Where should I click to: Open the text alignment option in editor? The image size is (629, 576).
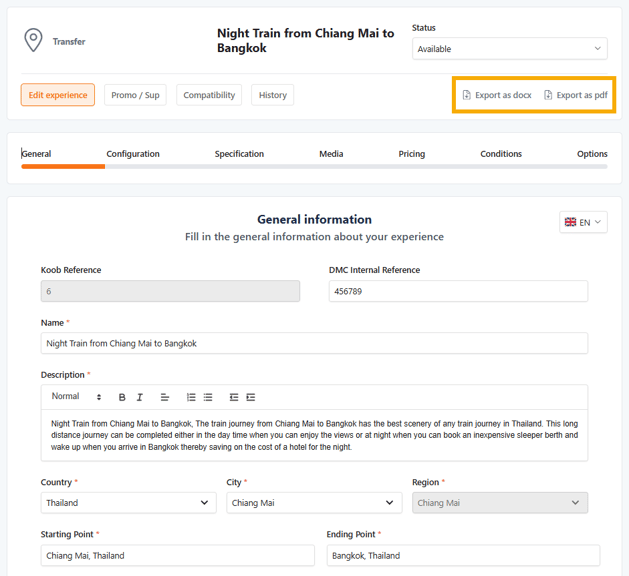point(165,397)
